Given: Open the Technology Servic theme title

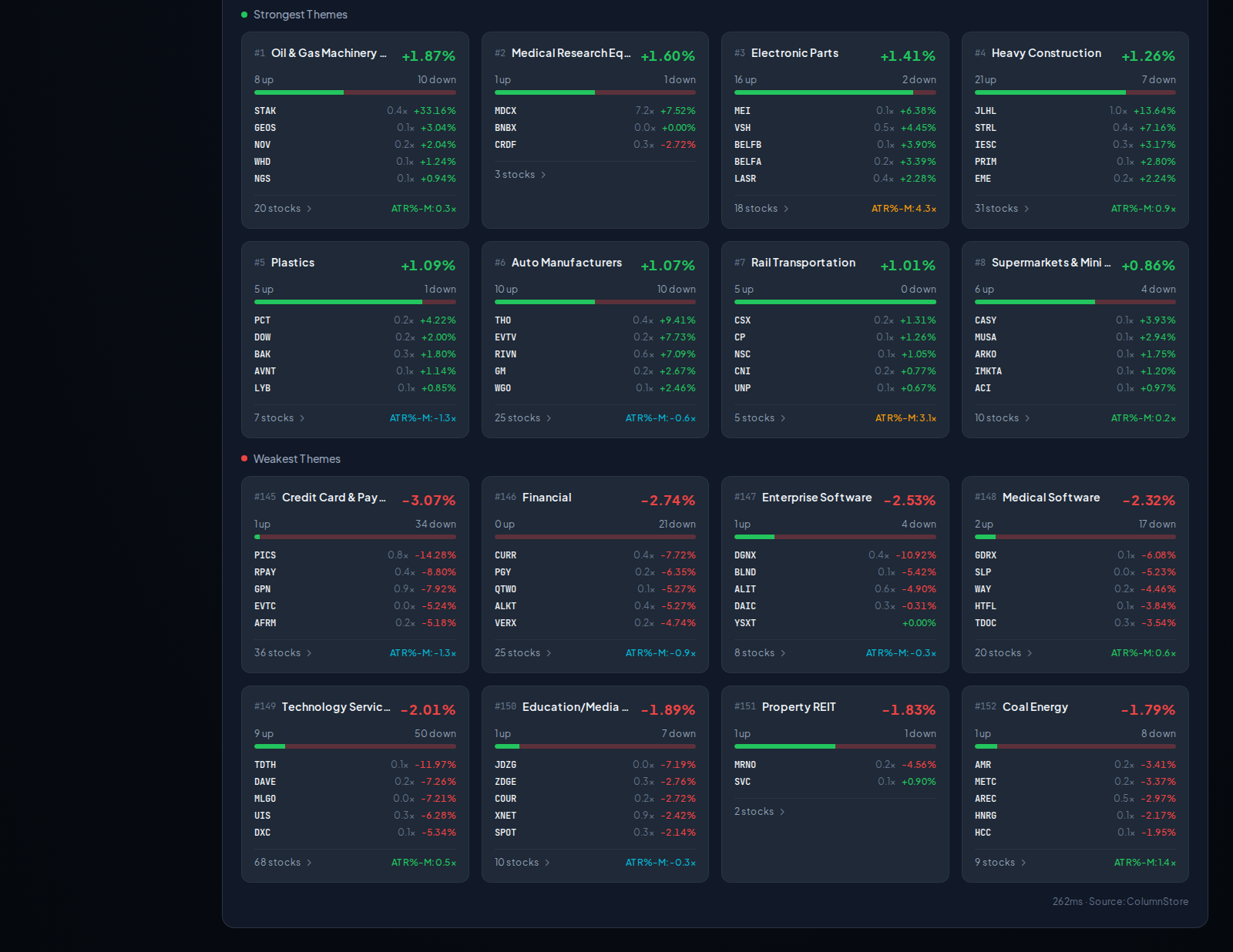Looking at the screenshot, I should coord(336,707).
